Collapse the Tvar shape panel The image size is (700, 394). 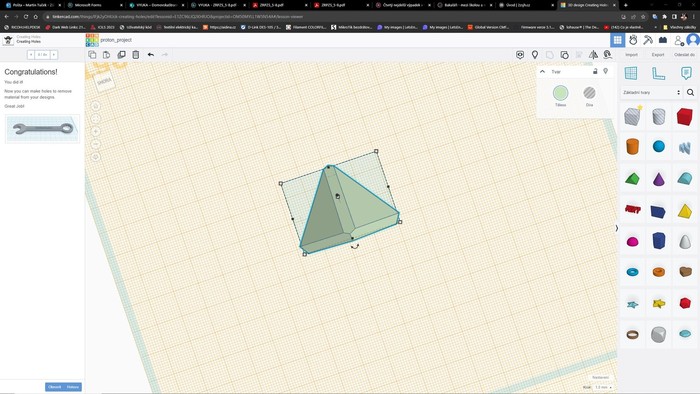click(x=542, y=71)
